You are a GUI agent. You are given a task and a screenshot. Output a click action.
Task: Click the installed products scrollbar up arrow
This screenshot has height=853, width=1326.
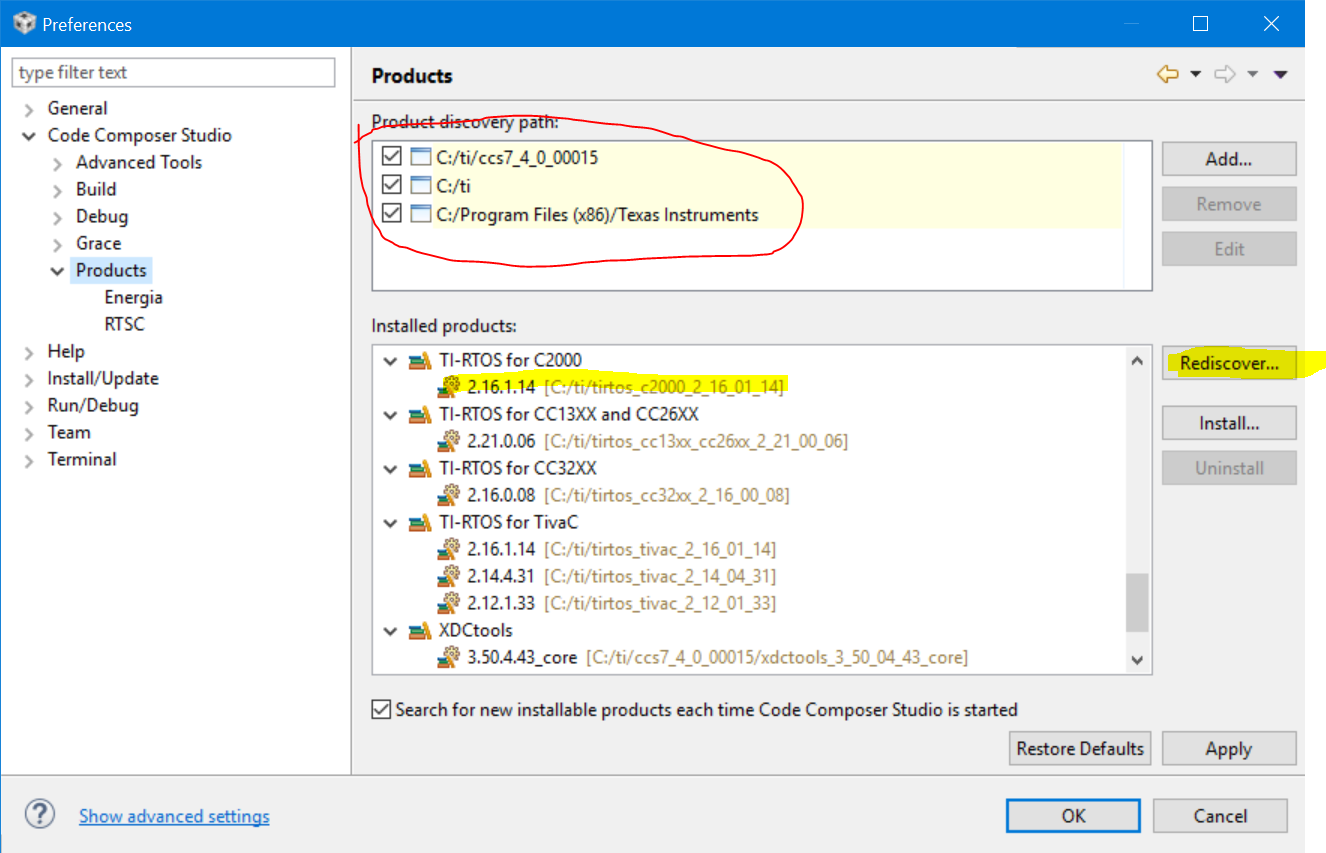click(1137, 360)
